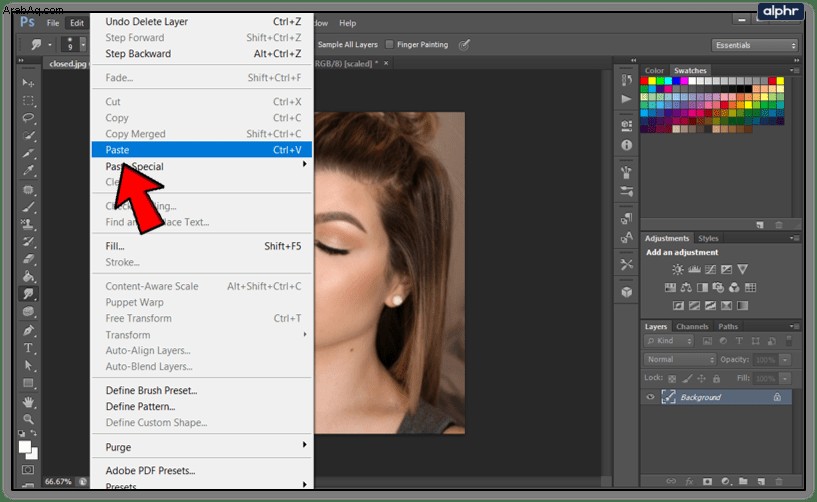Screen dimensions: 817x502
Task: Select the Lasso tool
Action: (x=28, y=118)
